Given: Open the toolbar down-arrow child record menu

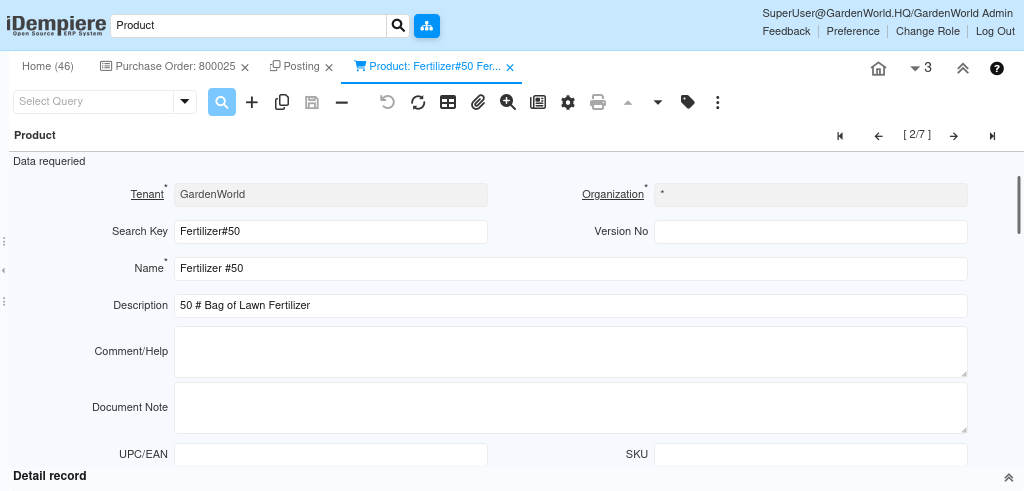Looking at the screenshot, I should coord(658,102).
